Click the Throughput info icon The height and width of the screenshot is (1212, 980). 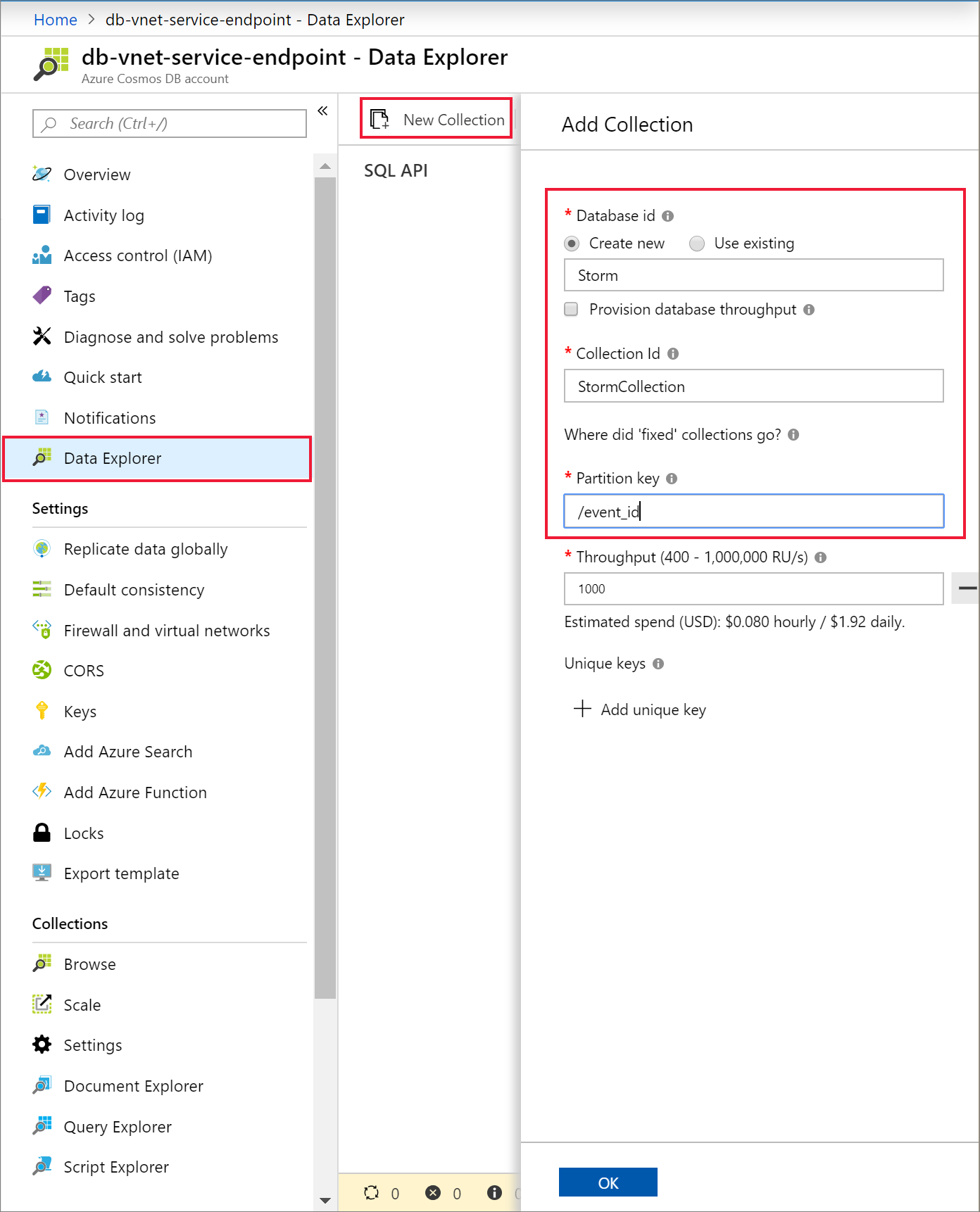tap(820, 557)
